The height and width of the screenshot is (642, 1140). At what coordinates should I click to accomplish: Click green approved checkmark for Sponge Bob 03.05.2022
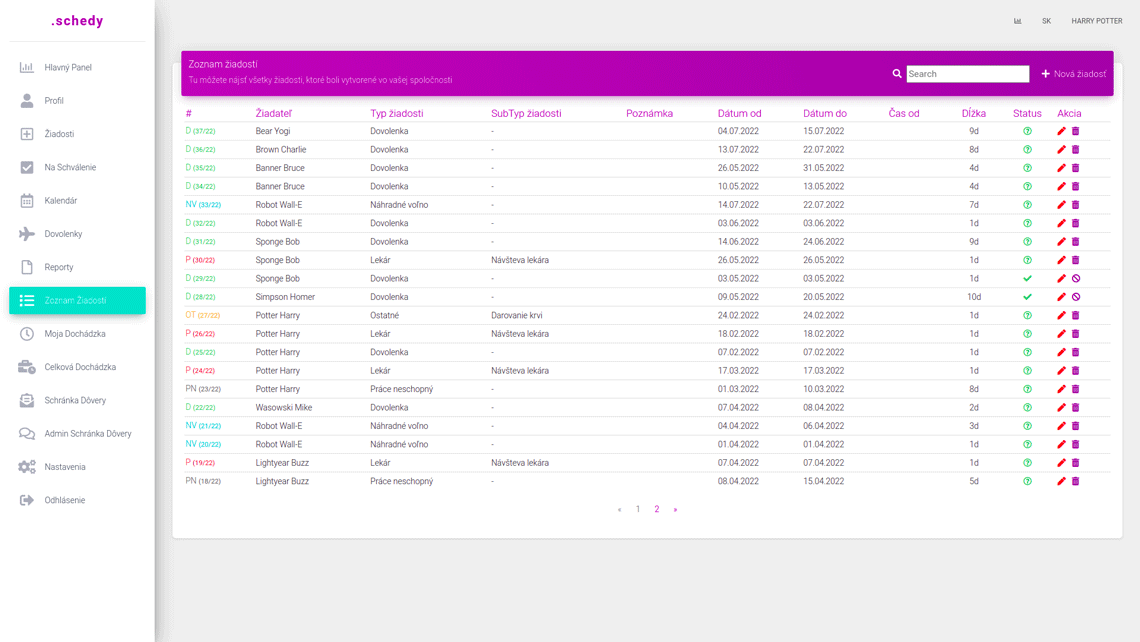point(1027,279)
